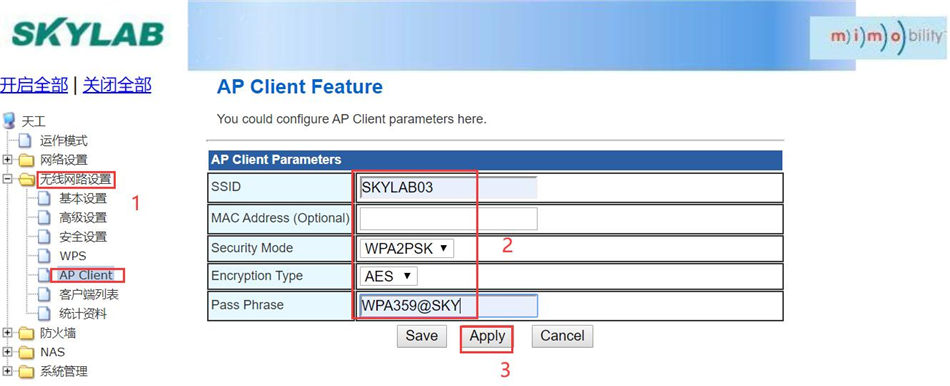Click the 开启全部 link

tap(34, 85)
